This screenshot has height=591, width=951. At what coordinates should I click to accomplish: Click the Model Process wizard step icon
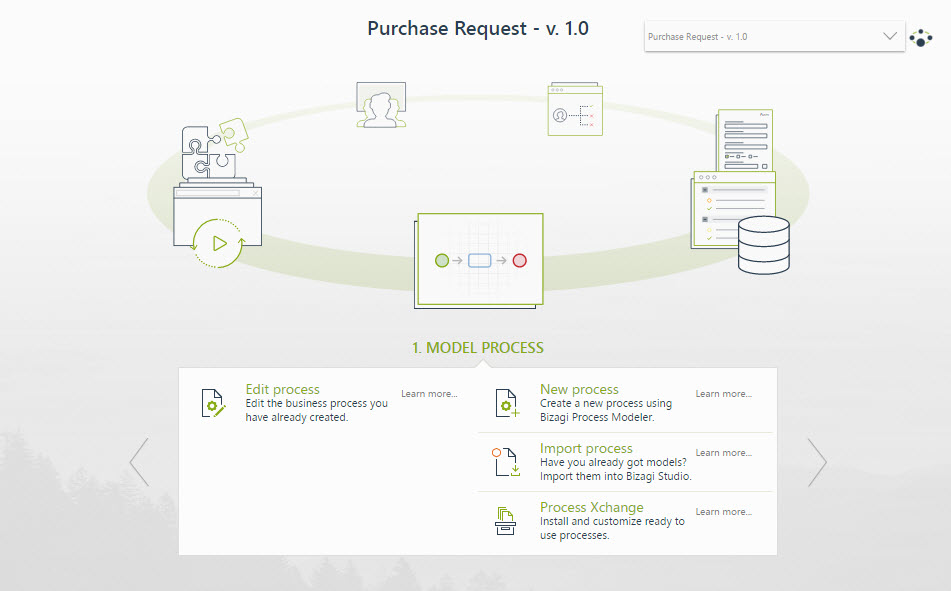[x=479, y=260]
